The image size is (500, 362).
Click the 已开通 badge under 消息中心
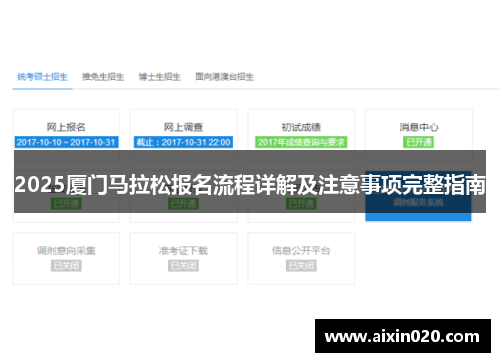[419, 142]
